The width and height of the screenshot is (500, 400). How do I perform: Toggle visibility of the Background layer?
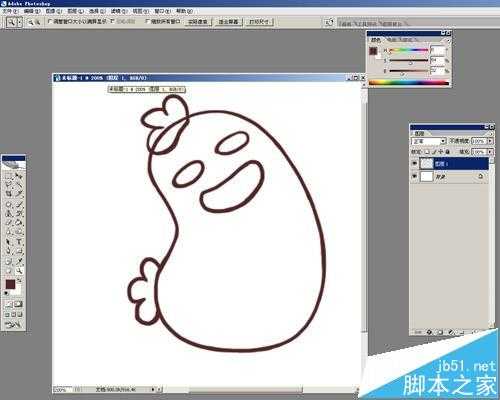pos(414,176)
